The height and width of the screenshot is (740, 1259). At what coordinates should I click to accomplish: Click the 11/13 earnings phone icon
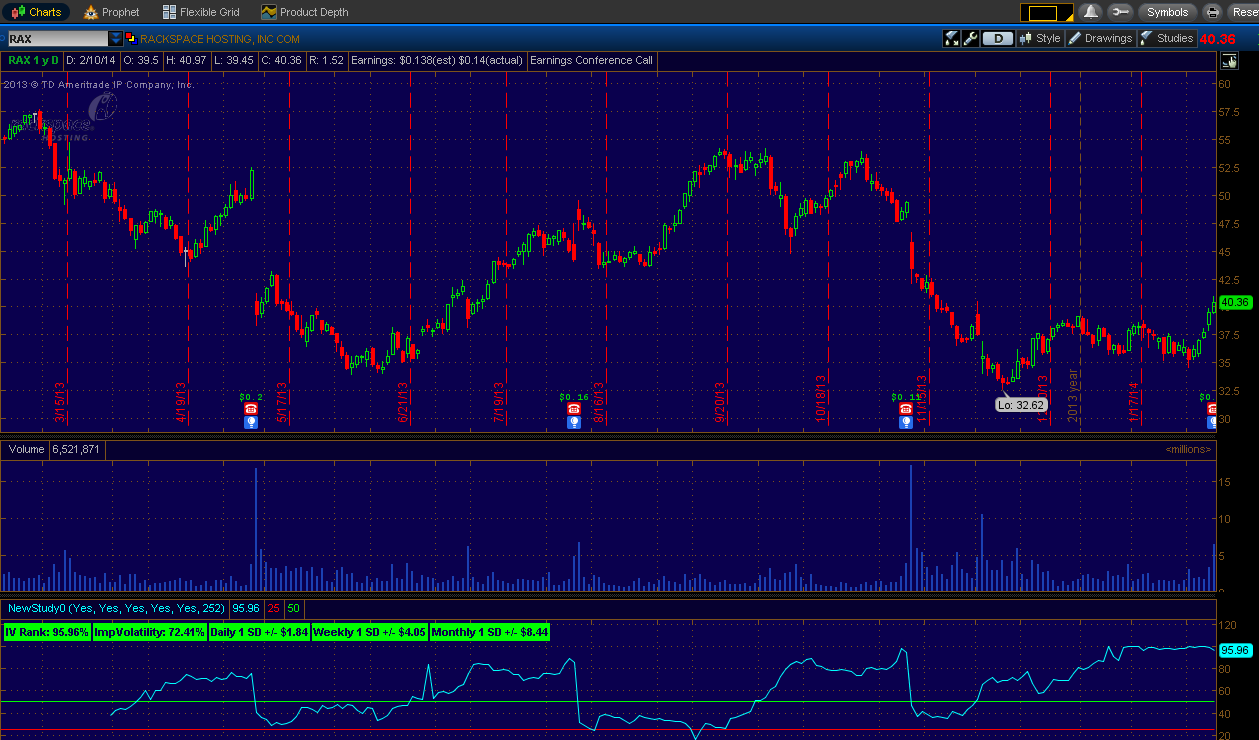[905, 409]
